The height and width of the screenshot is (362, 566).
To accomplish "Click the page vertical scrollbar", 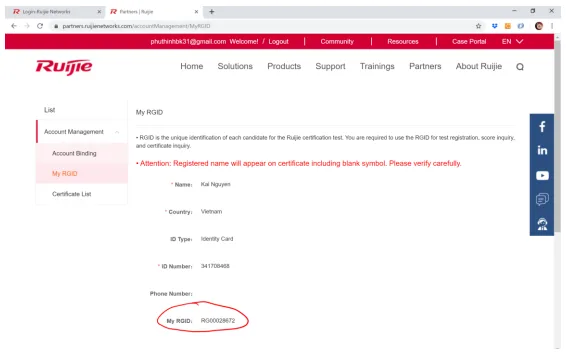I will click(x=558, y=137).
